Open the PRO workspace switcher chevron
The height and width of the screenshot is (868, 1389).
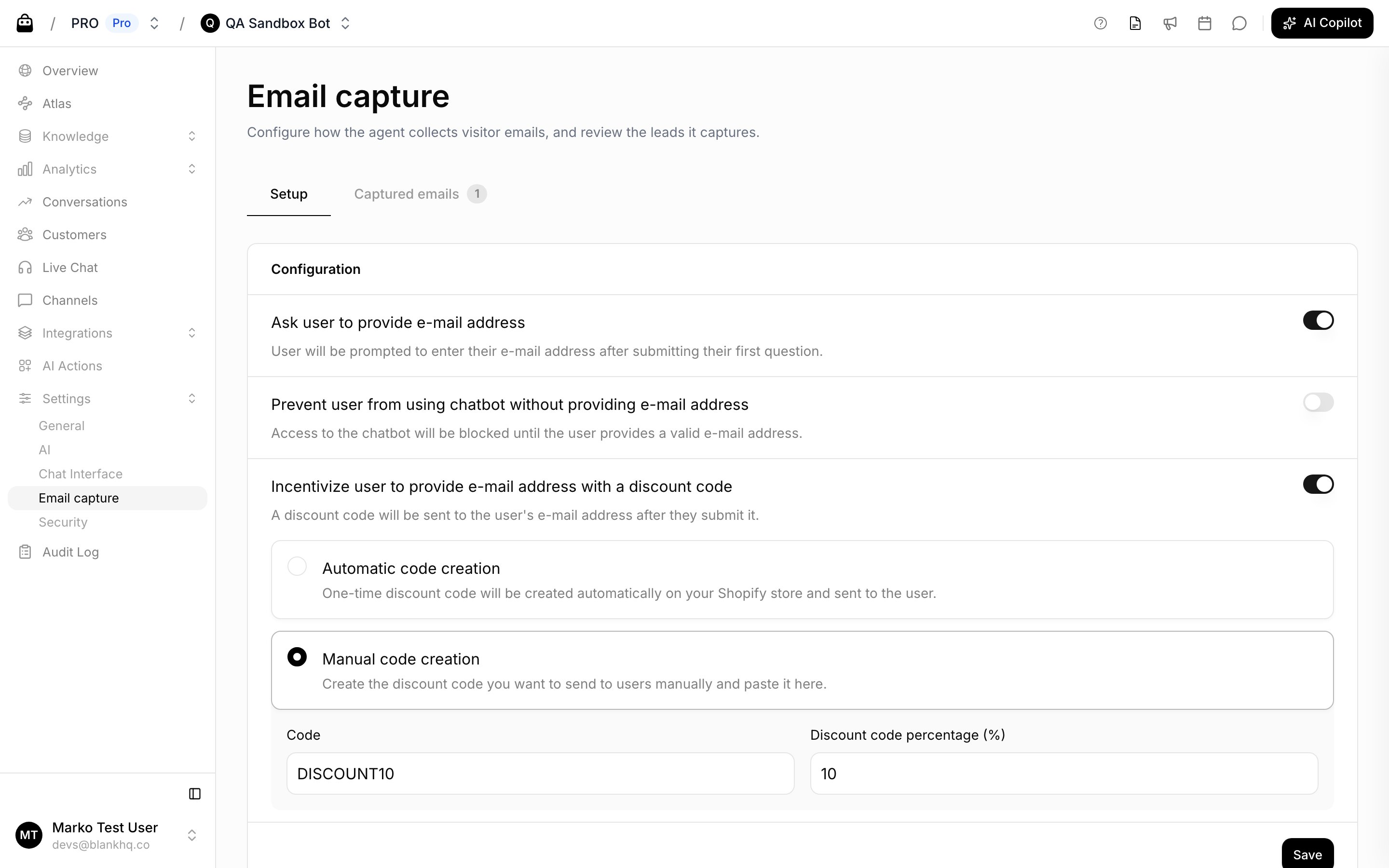coord(154,23)
